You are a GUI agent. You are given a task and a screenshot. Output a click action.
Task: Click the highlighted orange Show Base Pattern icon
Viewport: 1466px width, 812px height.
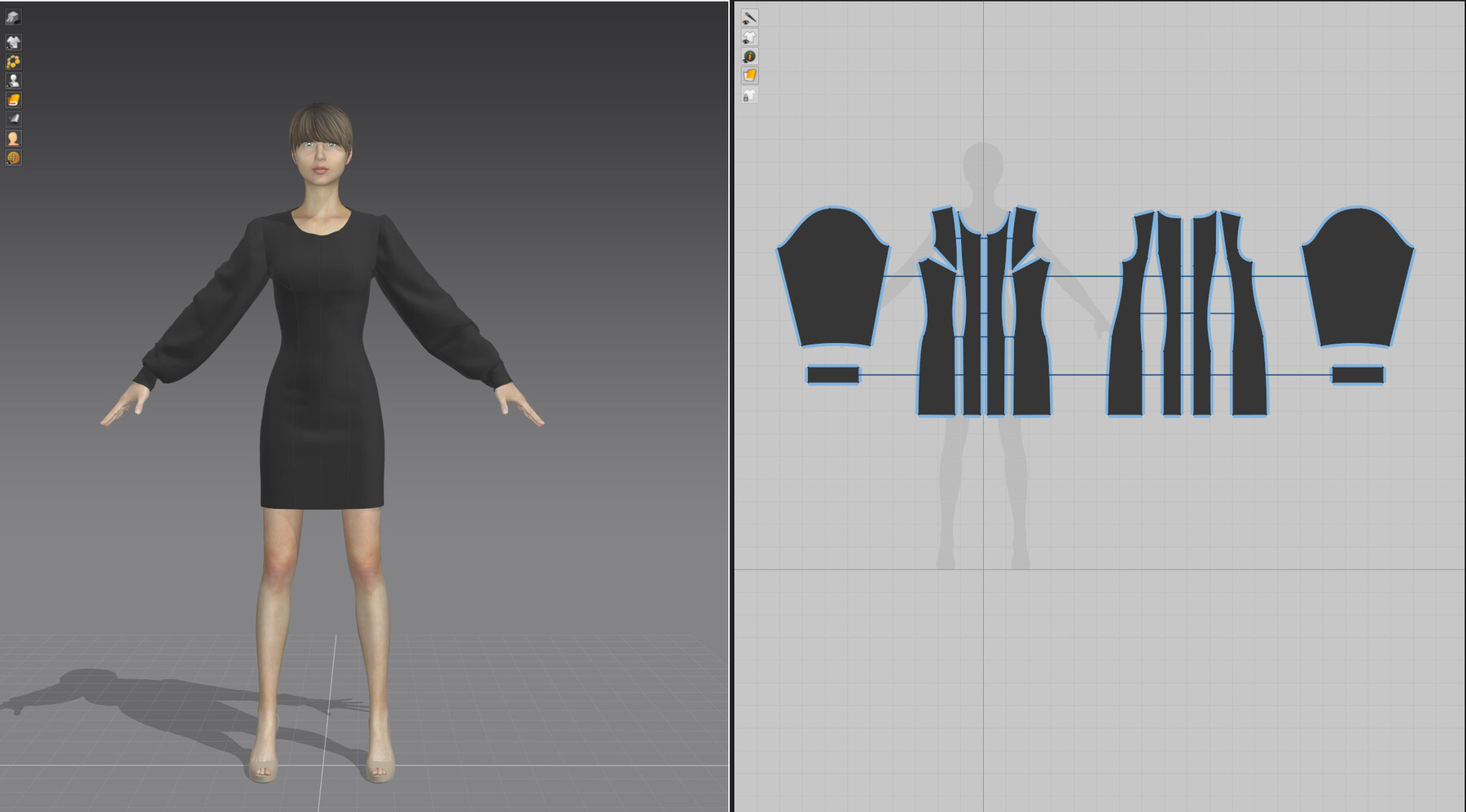click(x=749, y=73)
